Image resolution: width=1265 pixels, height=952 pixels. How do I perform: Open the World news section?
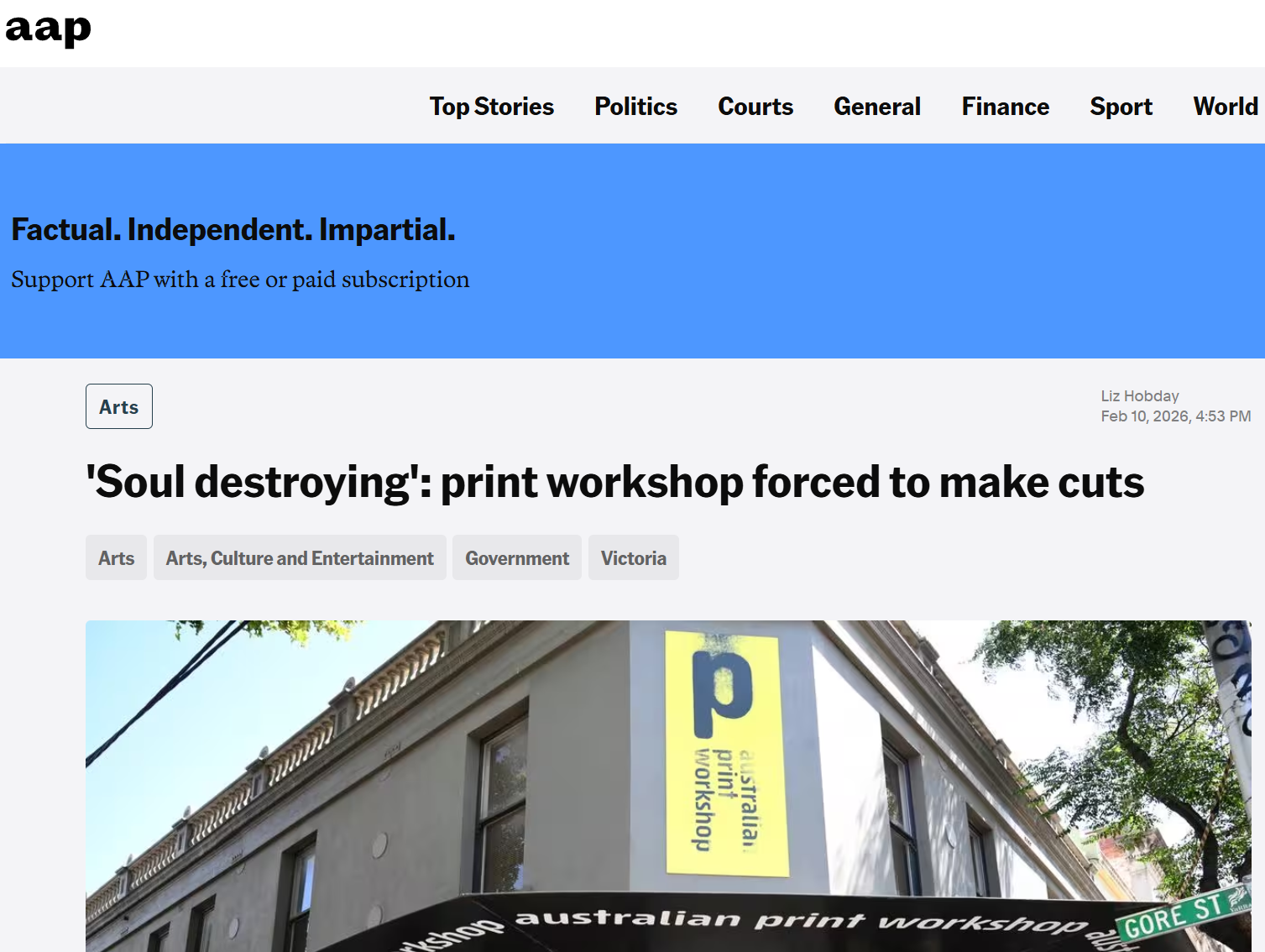pyautogui.click(x=1226, y=107)
